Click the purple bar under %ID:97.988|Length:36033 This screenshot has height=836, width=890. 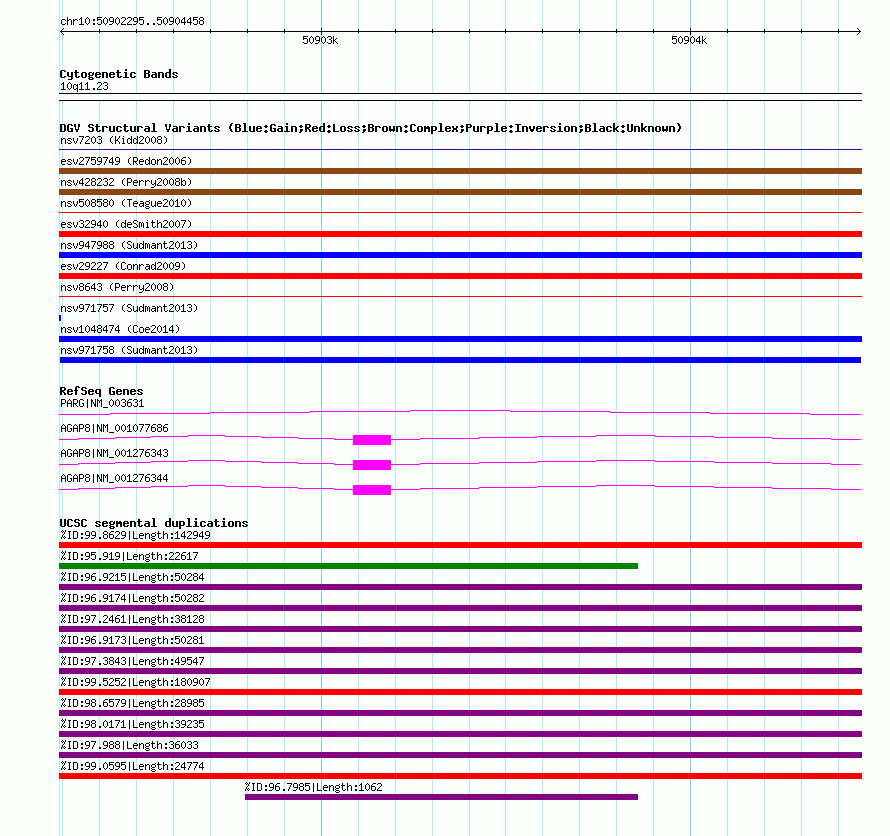460,755
